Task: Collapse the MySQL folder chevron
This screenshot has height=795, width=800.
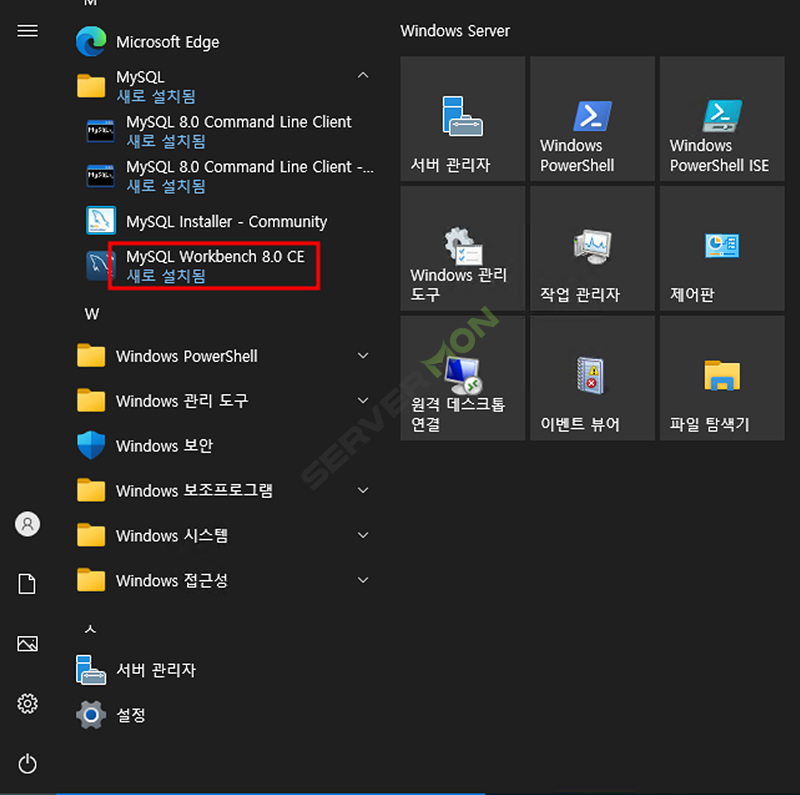Action: 363,76
